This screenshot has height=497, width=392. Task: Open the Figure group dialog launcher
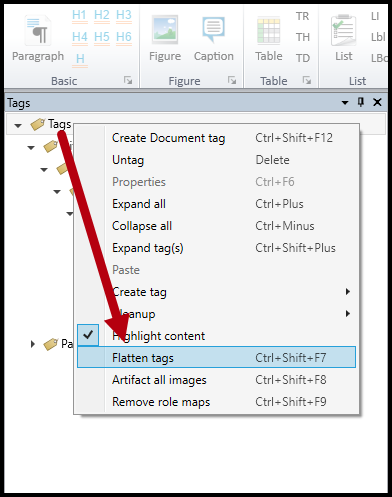[x=232, y=80]
